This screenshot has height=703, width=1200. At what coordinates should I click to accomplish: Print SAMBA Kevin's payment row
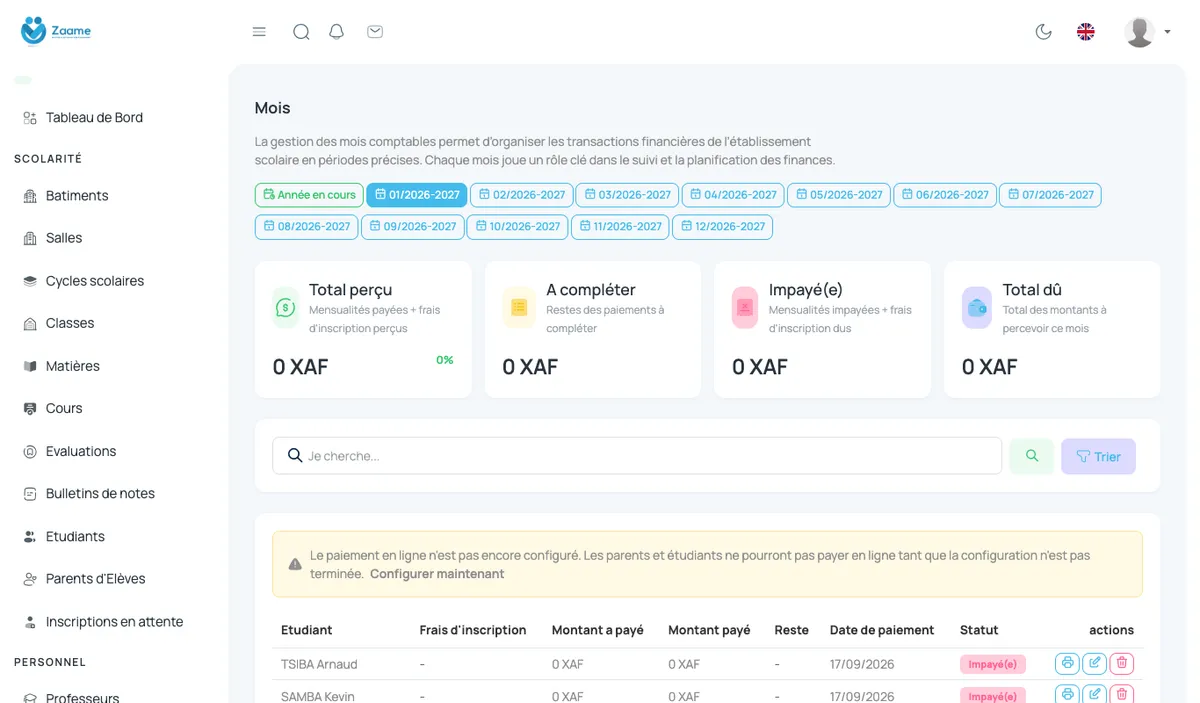(x=1067, y=694)
